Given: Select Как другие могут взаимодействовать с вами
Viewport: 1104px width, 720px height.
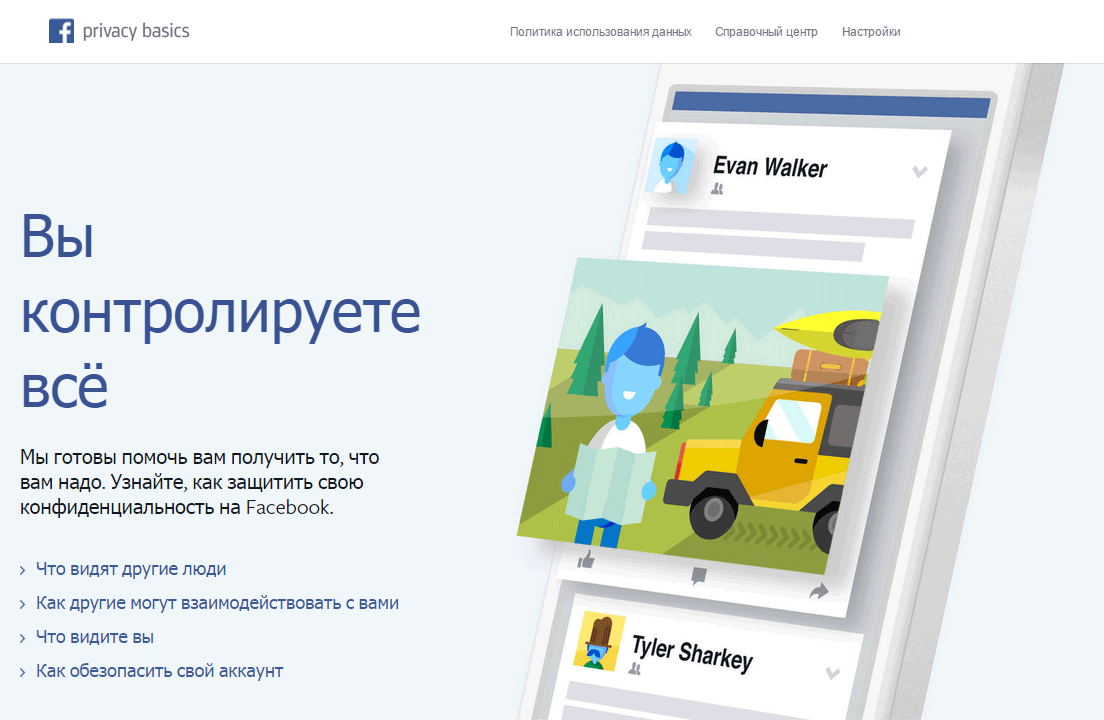Looking at the screenshot, I should 217,603.
